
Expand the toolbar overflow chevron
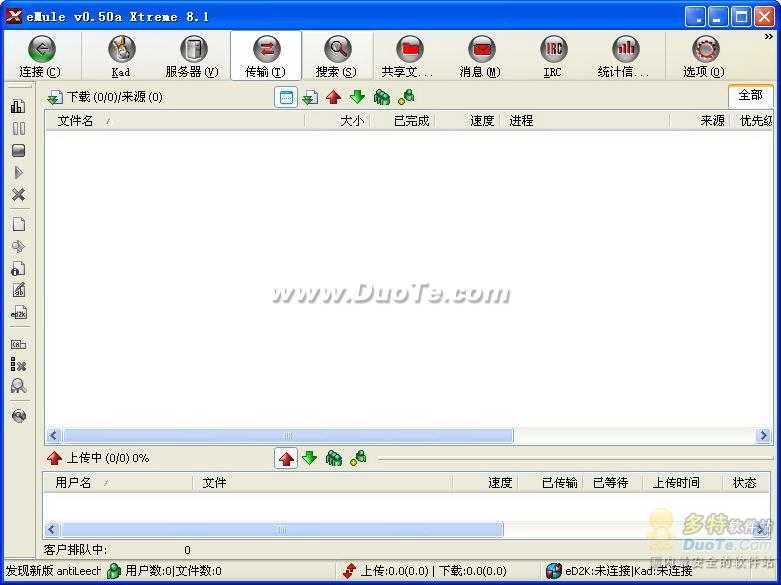coord(768,37)
